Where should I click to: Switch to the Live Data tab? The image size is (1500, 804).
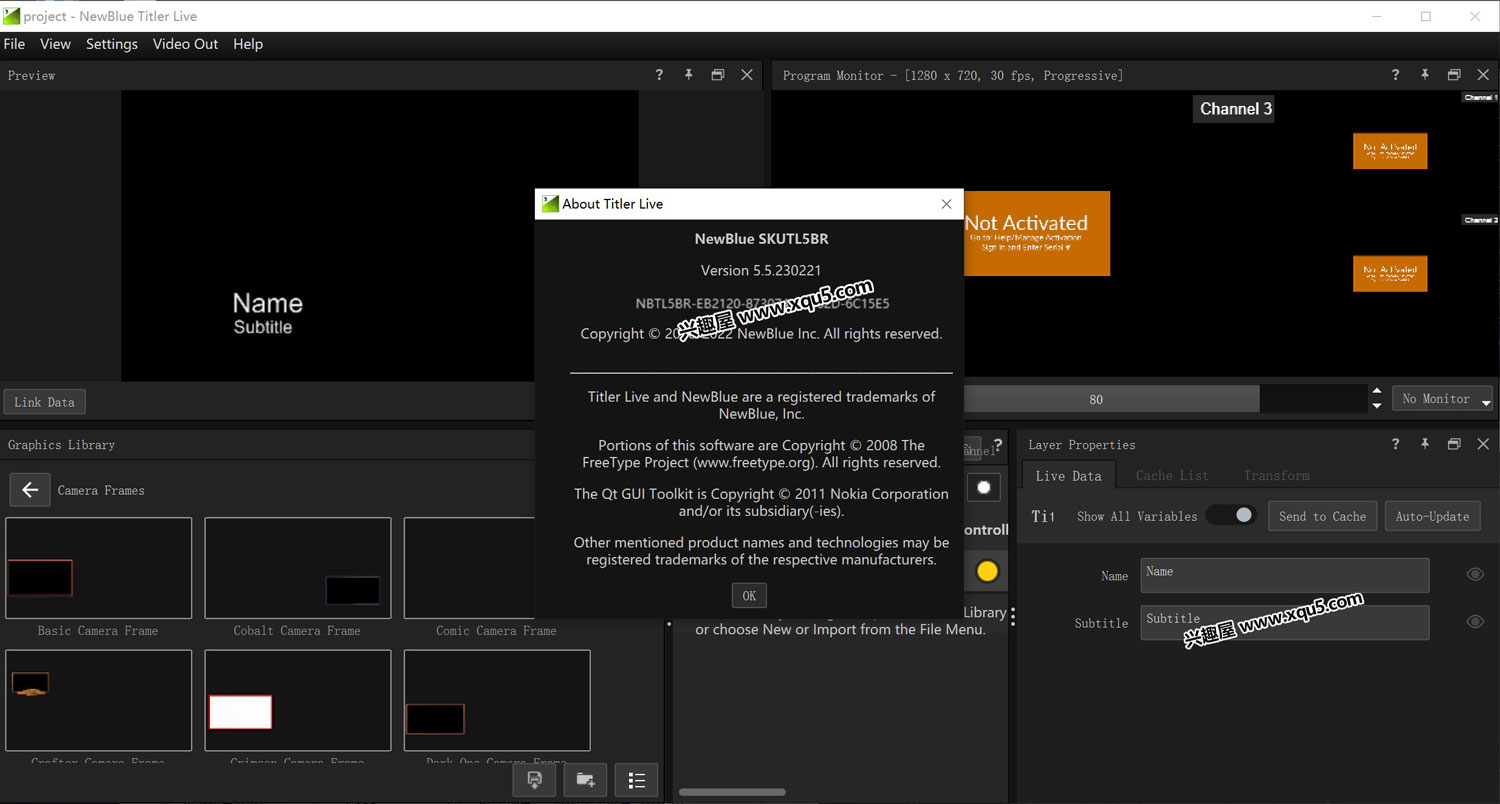1068,476
